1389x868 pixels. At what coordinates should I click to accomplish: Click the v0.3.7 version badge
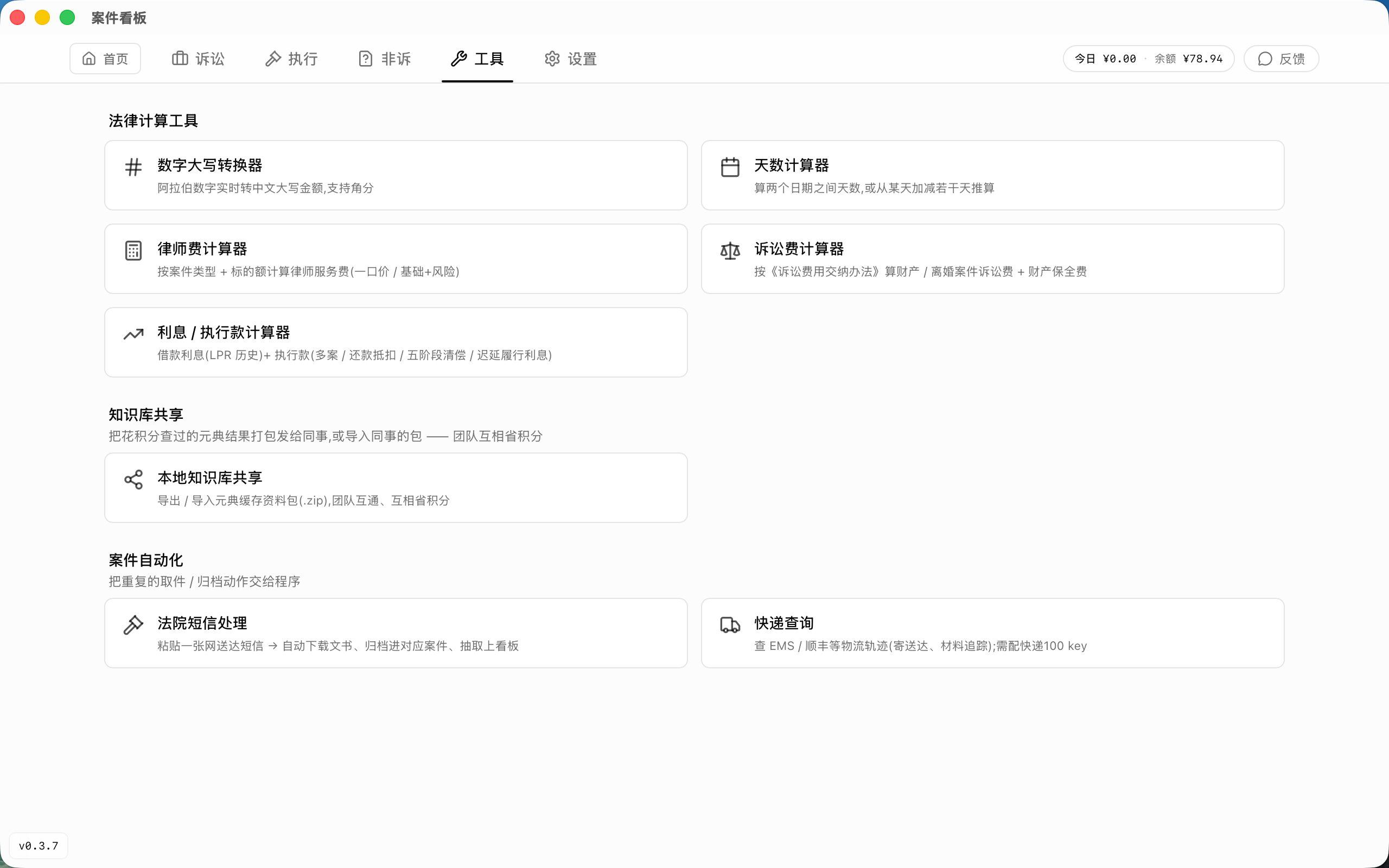coord(39,846)
